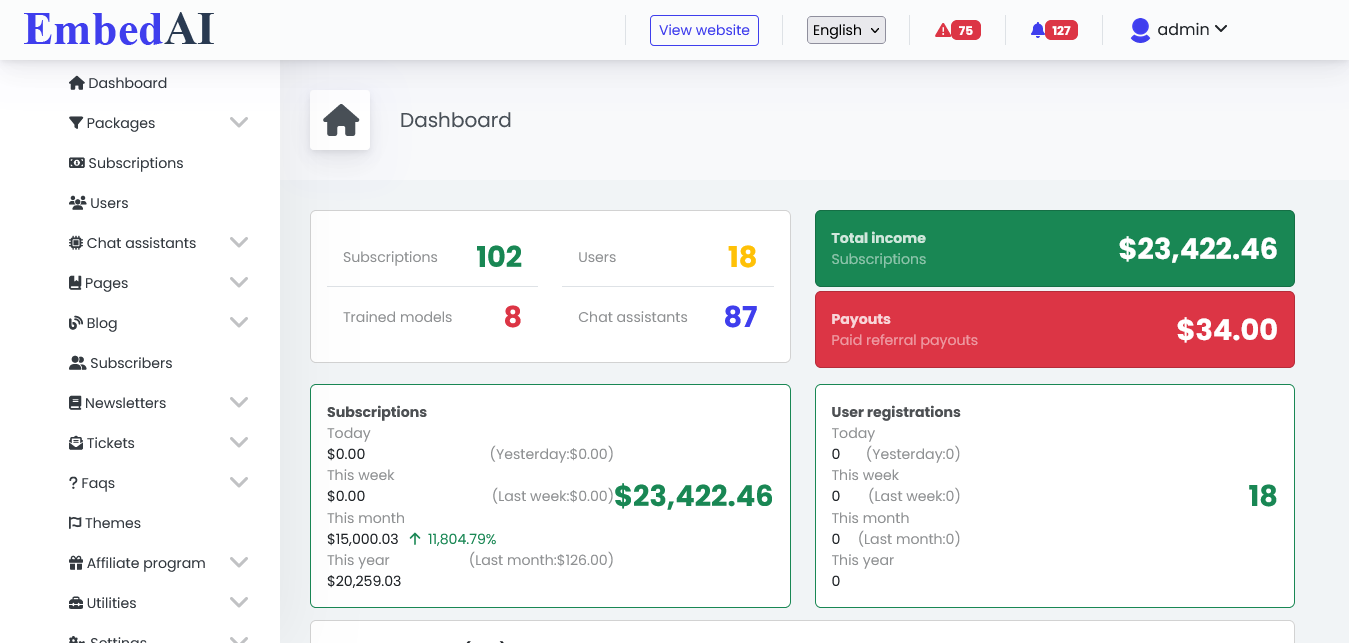Click the large home icon beside Dashboard title
Viewport: 1349px width, 643px height.
(x=341, y=120)
